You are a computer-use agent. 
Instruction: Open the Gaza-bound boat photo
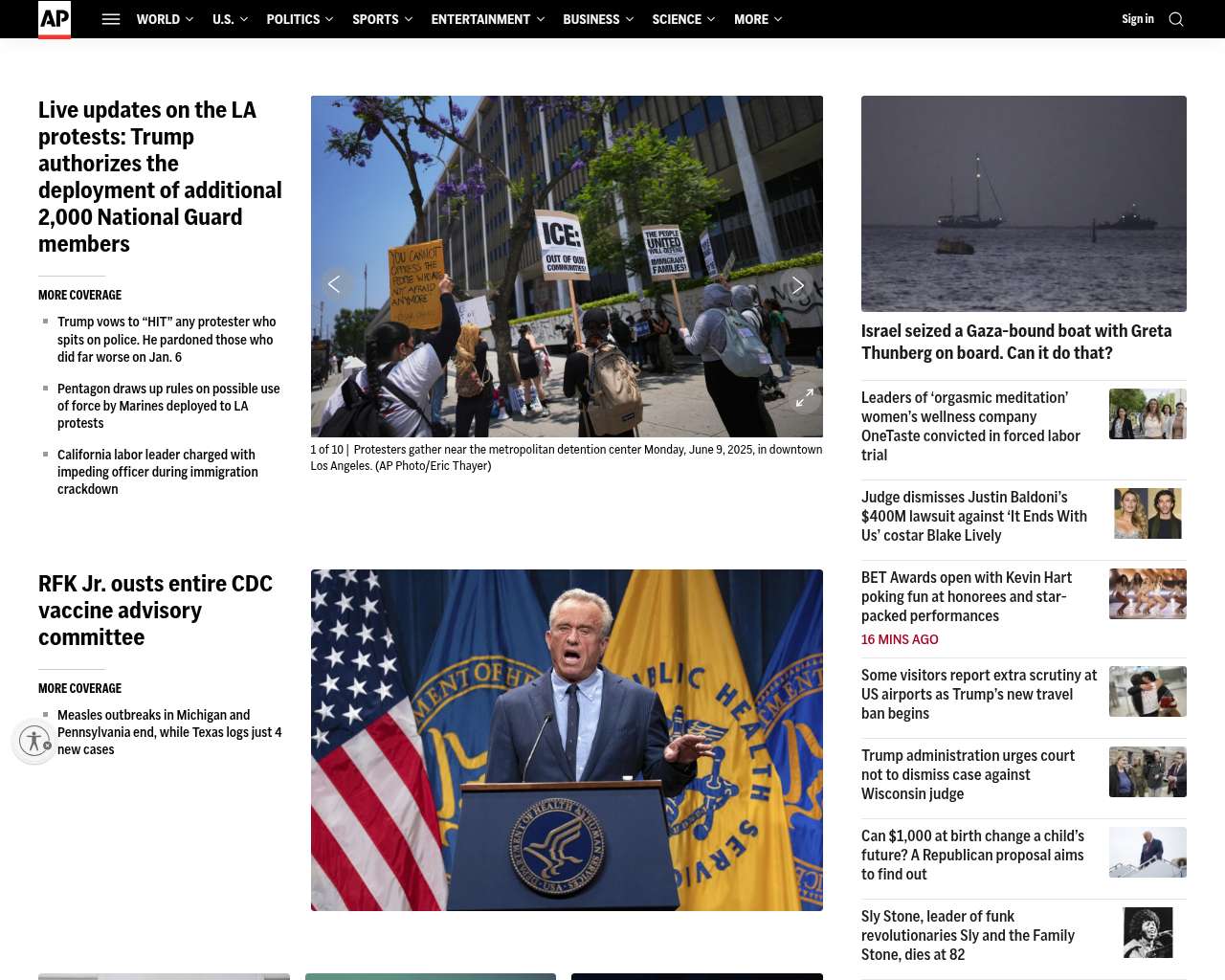point(1024,204)
